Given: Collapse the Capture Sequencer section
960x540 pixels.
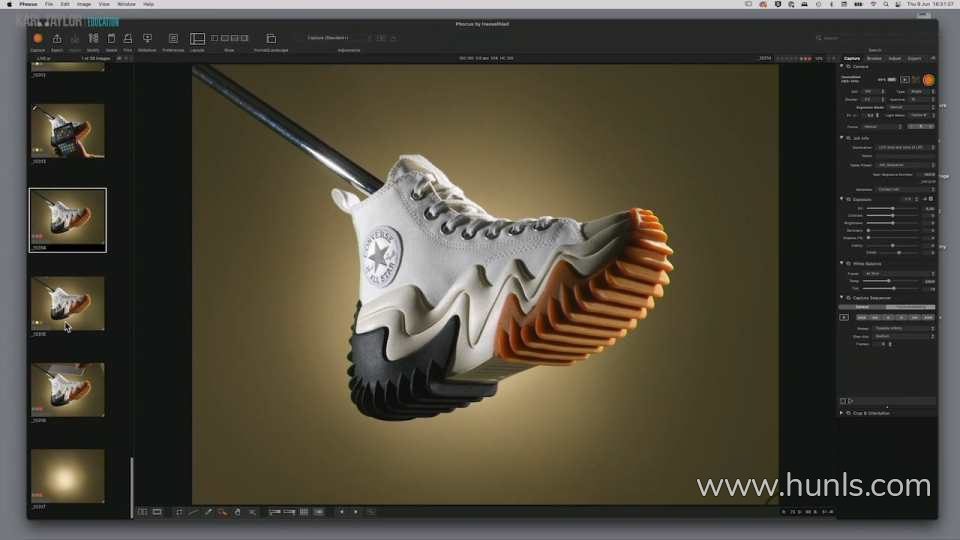Looking at the screenshot, I should pyautogui.click(x=841, y=298).
